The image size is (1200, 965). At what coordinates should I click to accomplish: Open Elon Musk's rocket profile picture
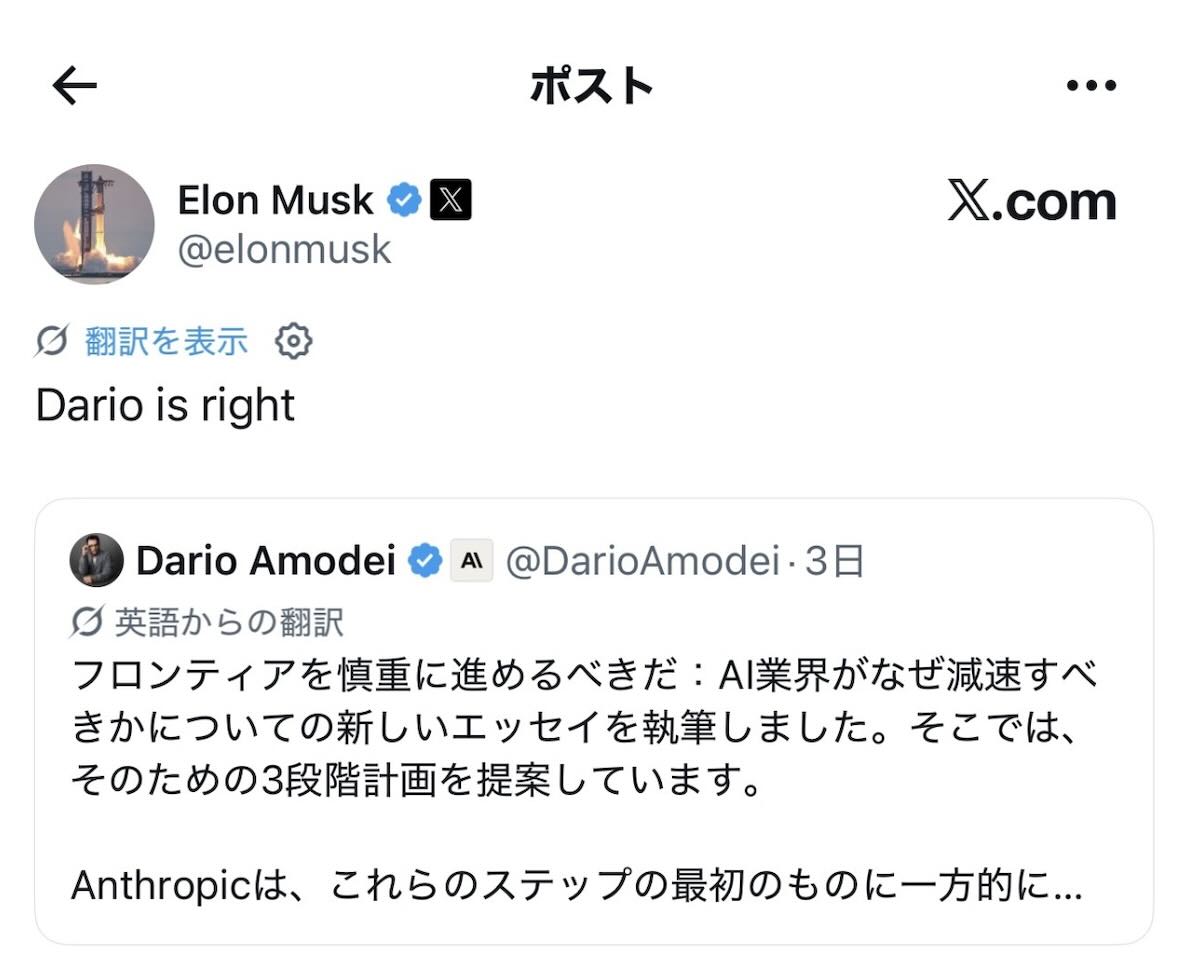point(94,224)
